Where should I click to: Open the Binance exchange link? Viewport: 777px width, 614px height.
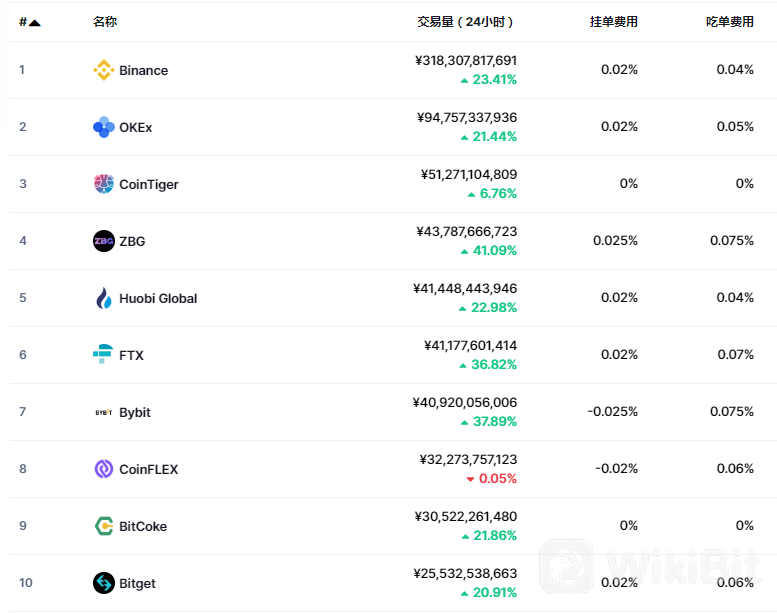(143, 70)
